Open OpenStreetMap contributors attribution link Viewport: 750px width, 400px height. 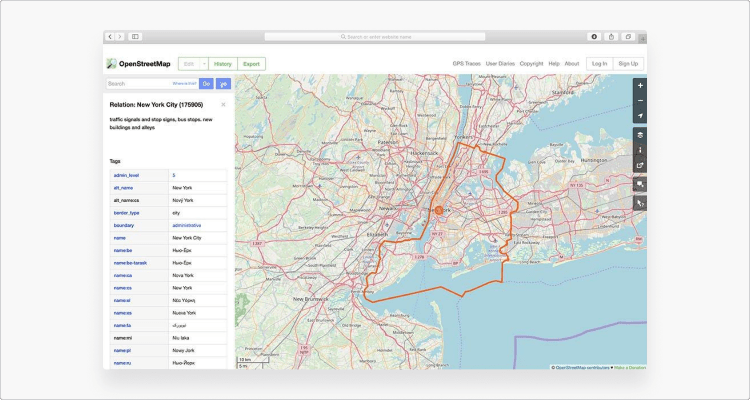click(x=582, y=367)
